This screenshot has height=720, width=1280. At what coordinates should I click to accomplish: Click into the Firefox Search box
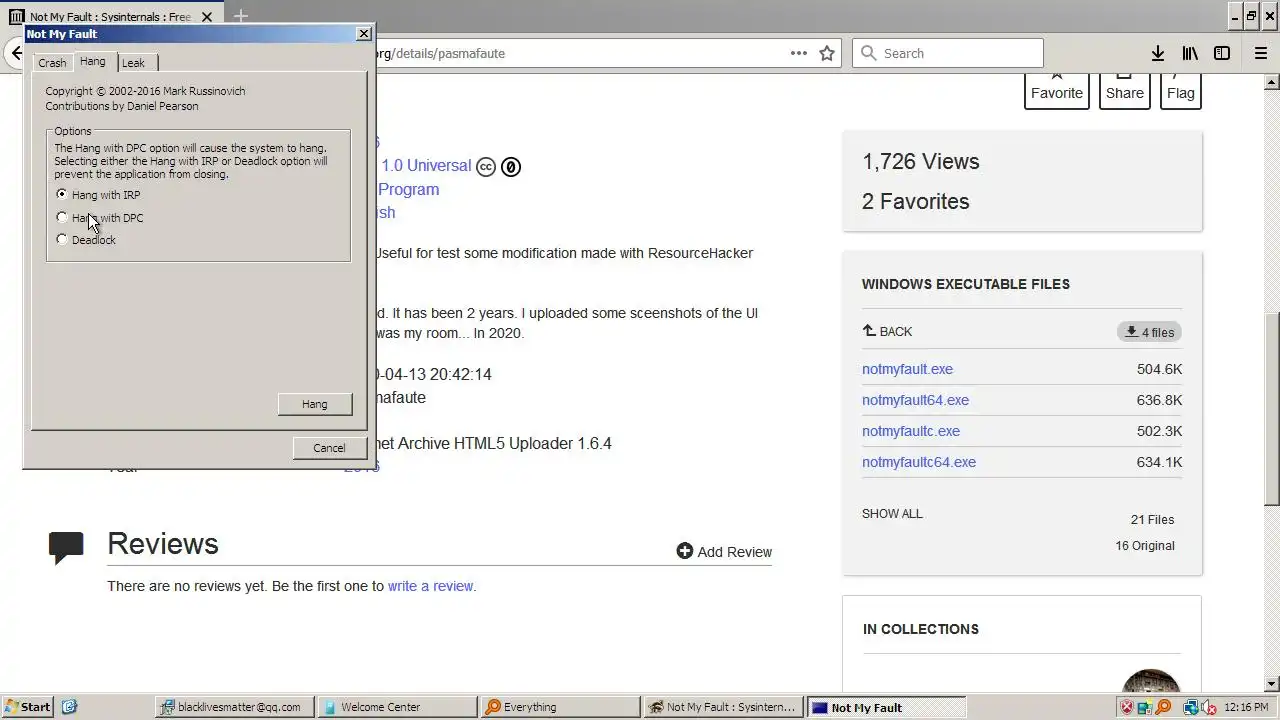pyautogui.click(x=948, y=53)
